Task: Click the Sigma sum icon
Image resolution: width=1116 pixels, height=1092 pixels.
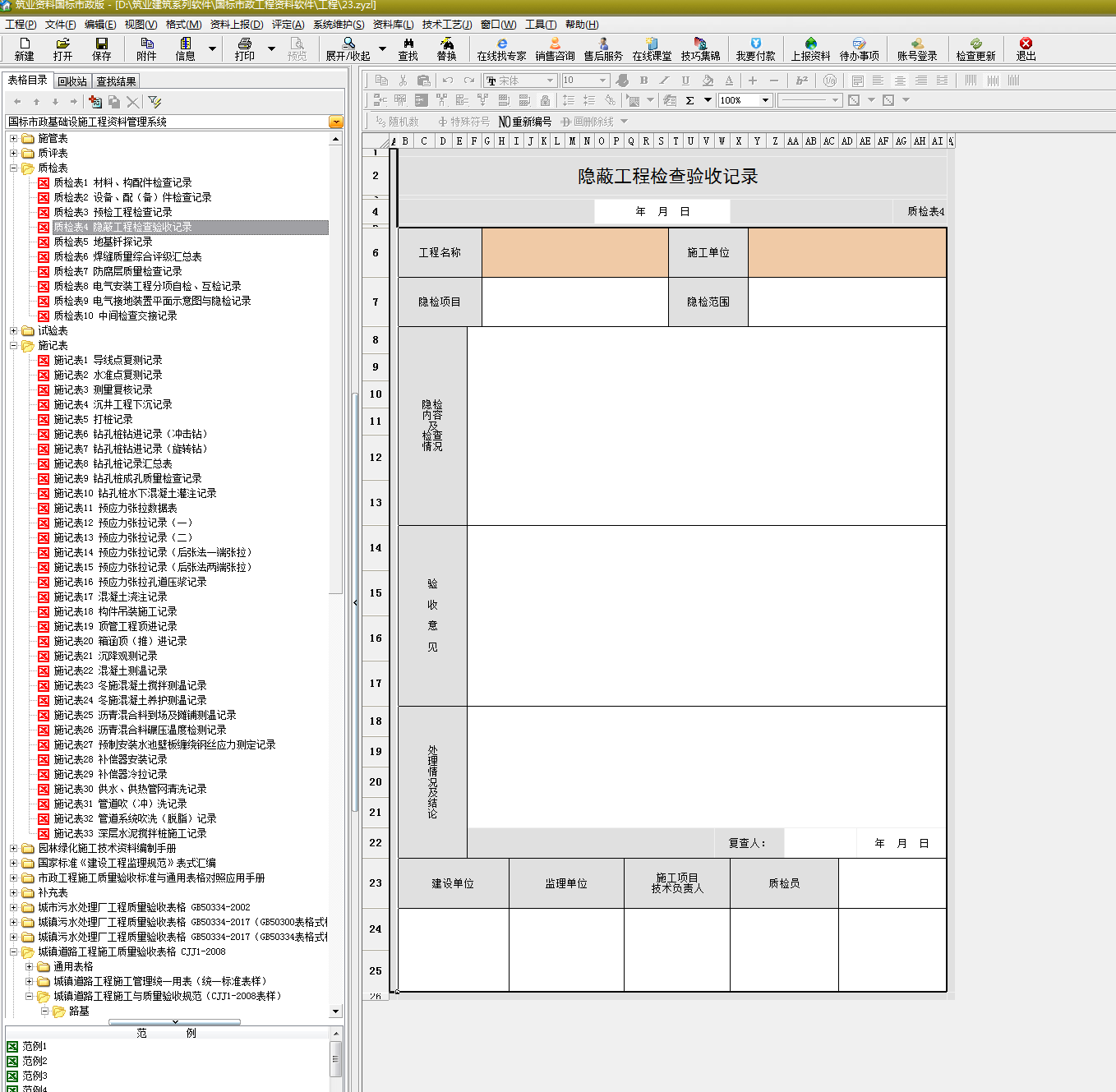Action: [x=690, y=100]
